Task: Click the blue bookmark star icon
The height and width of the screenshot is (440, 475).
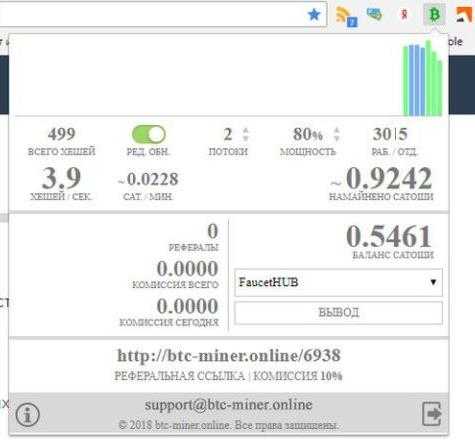Action: [x=314, y=15]
